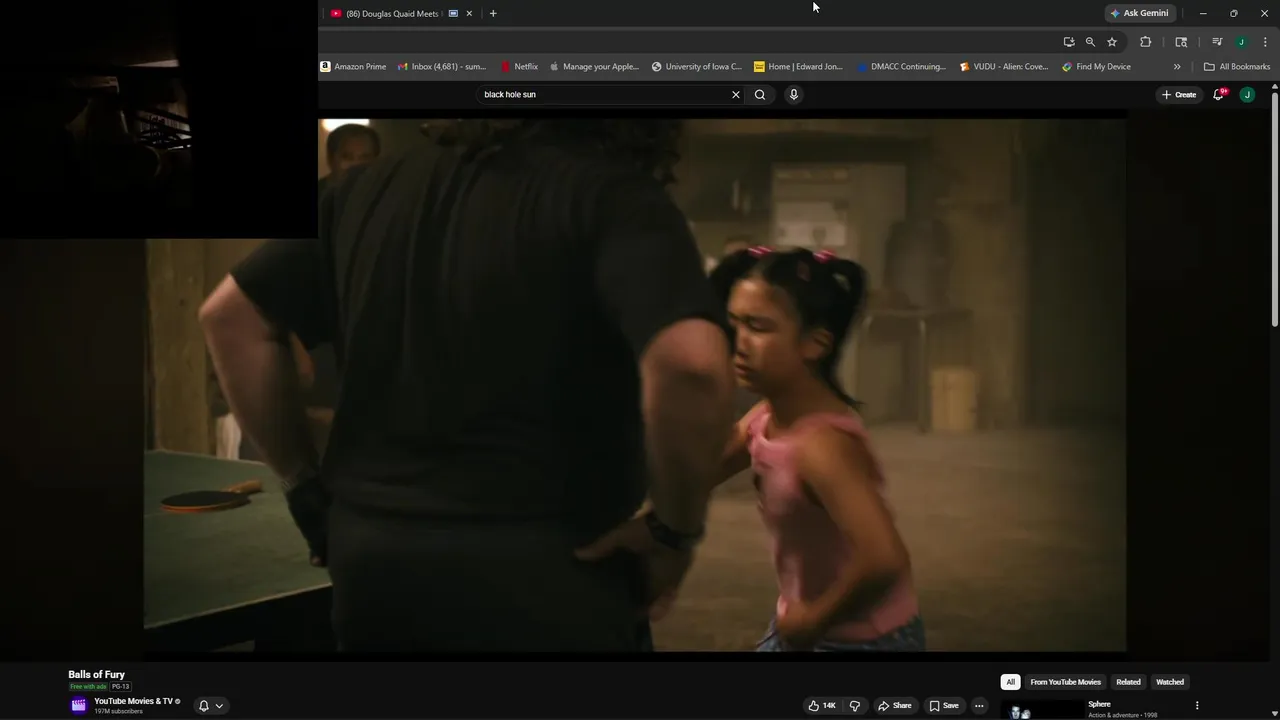Select the Watched filter chip

point(1170,682)
